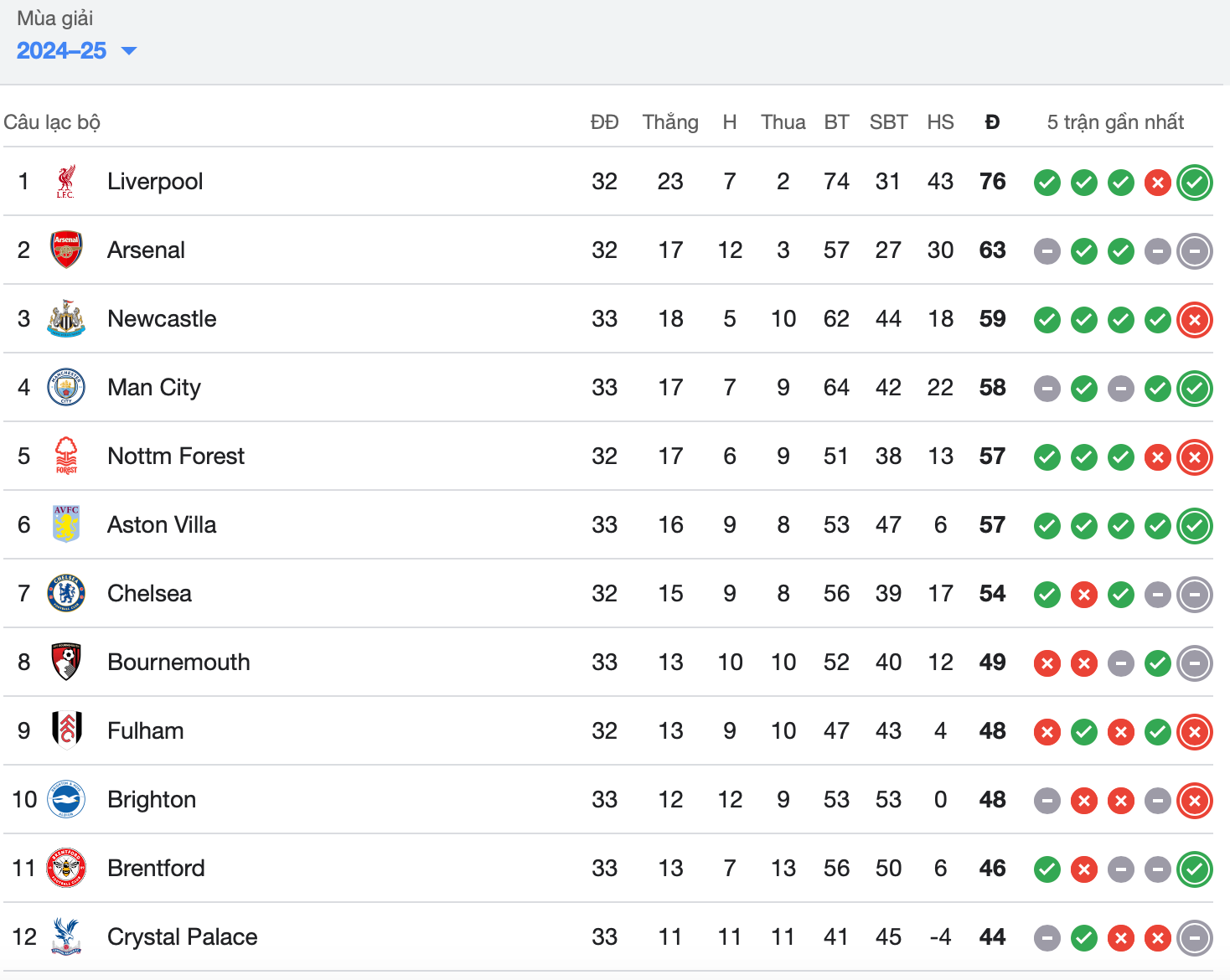Click the Đ points column header
Image resolution: width=1230 pixels, height=980 pixels.
(x=992, y=122)
